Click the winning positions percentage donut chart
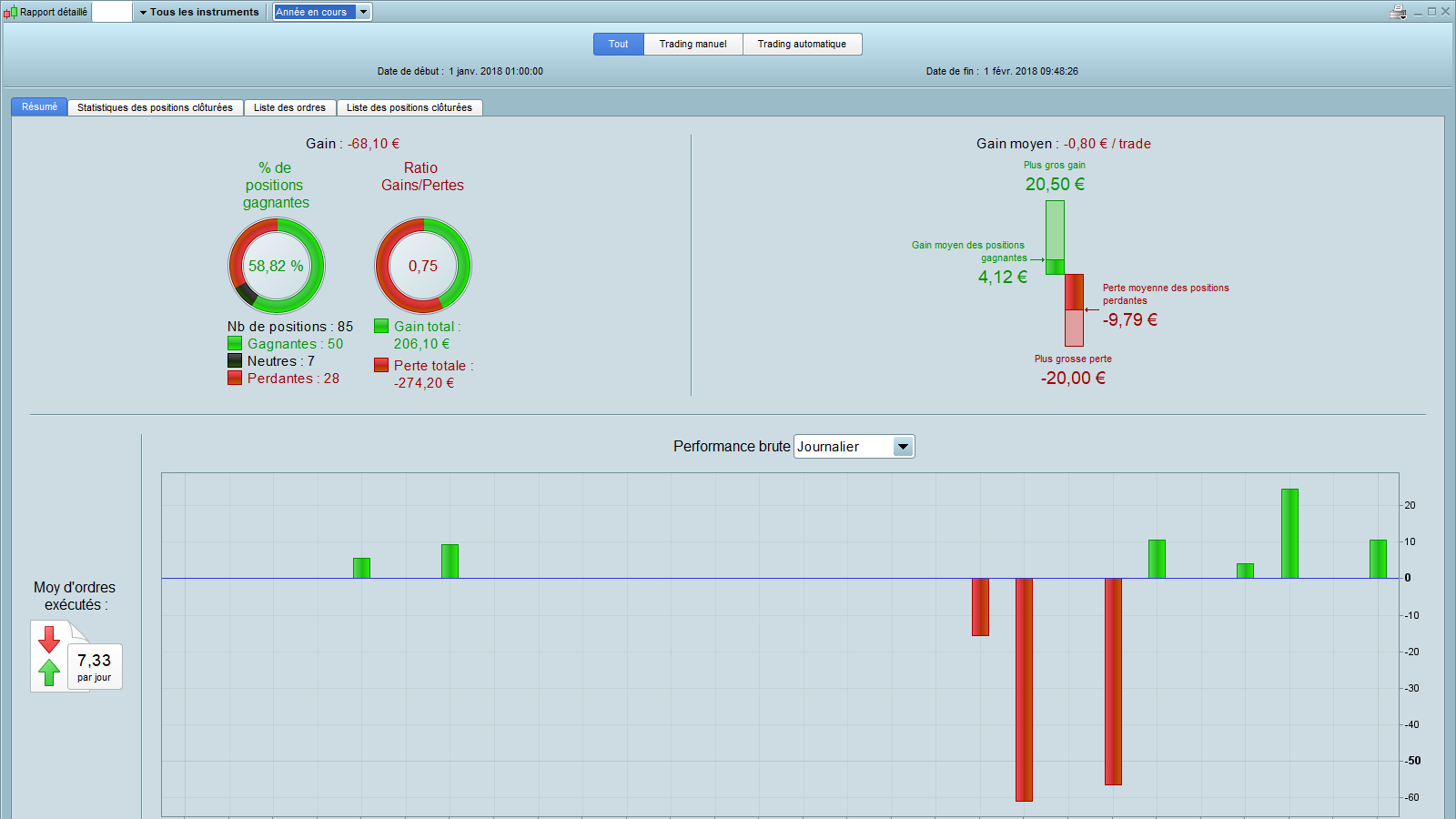1456x819 pixels. pos(277,266)
